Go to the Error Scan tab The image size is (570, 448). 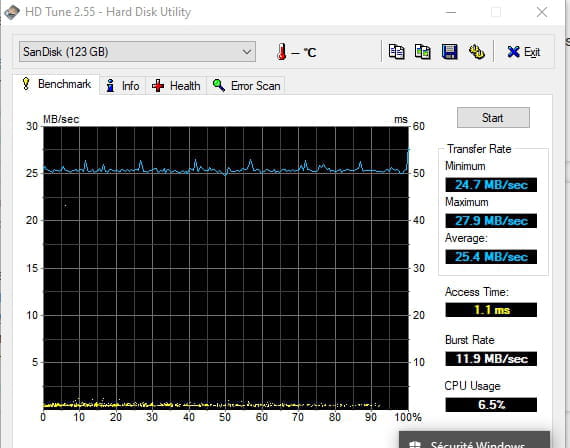click(246, 86)
